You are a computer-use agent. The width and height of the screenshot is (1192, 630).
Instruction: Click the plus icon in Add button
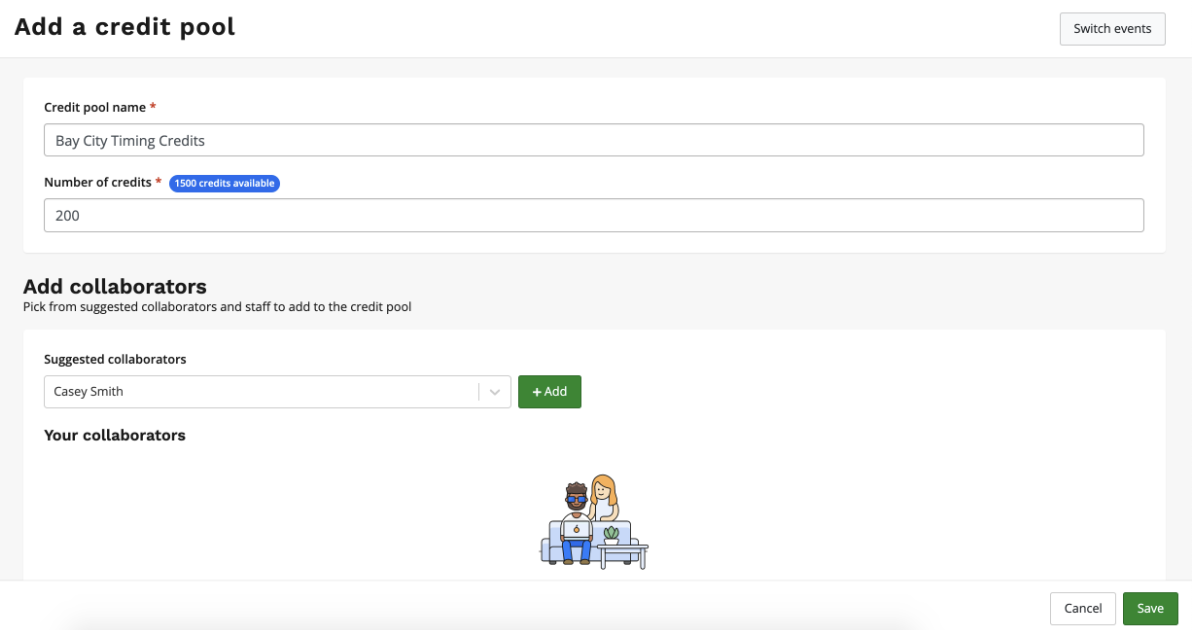point(537,392)
